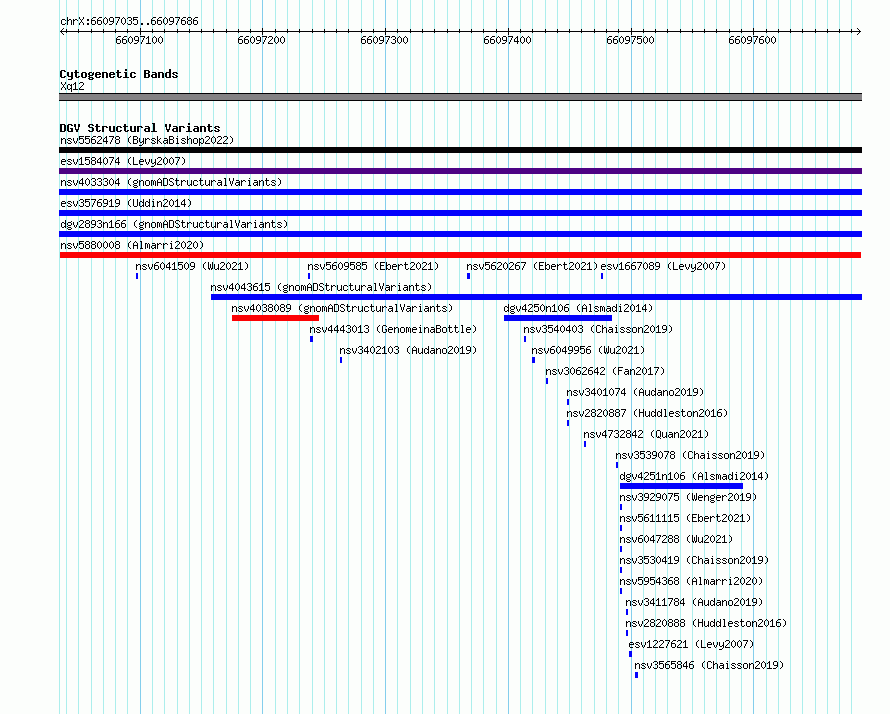Click the chrX:66097035..66097686 coordinate label

pos(129,22)
